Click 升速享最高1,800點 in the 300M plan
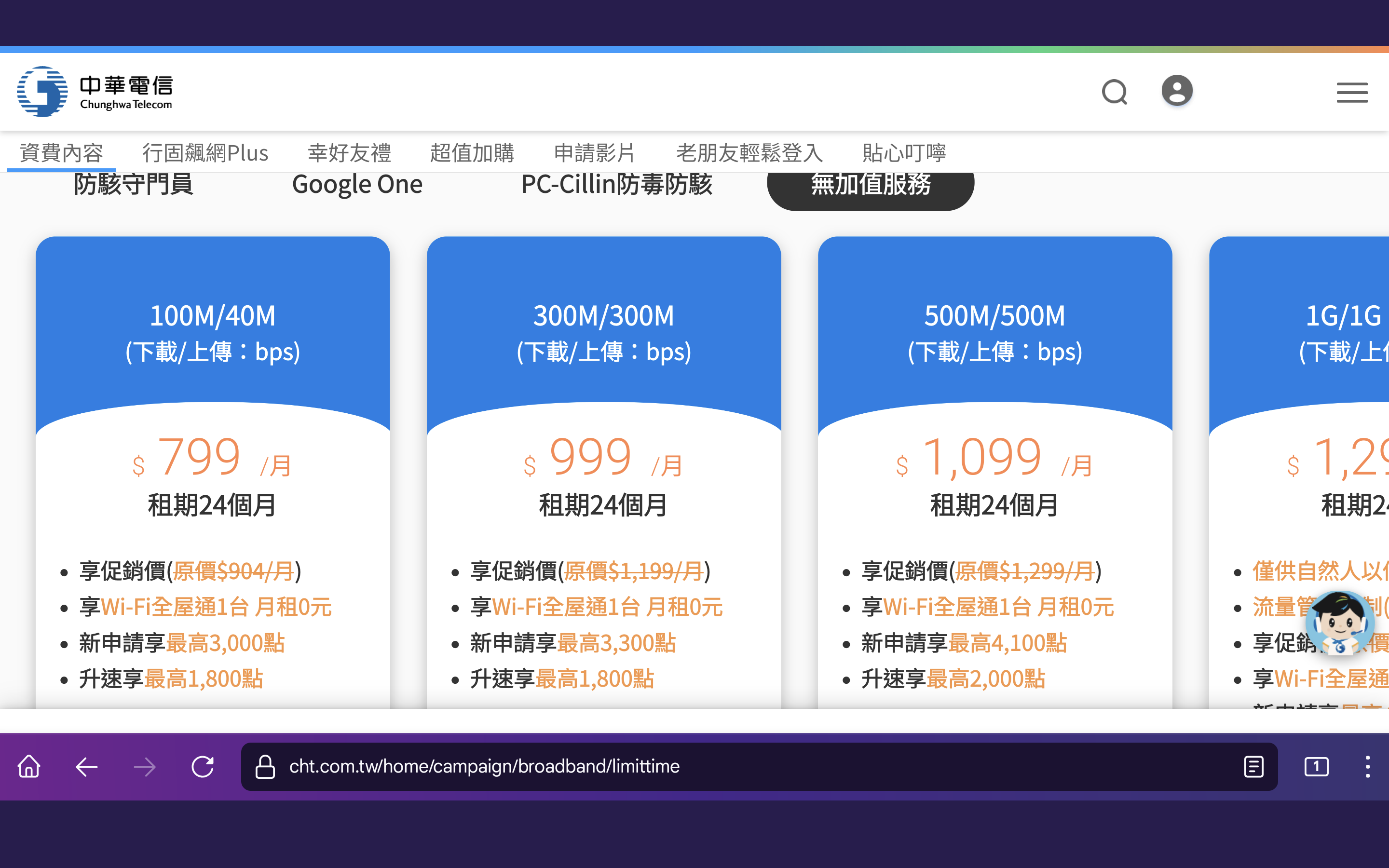 [562, 679]
